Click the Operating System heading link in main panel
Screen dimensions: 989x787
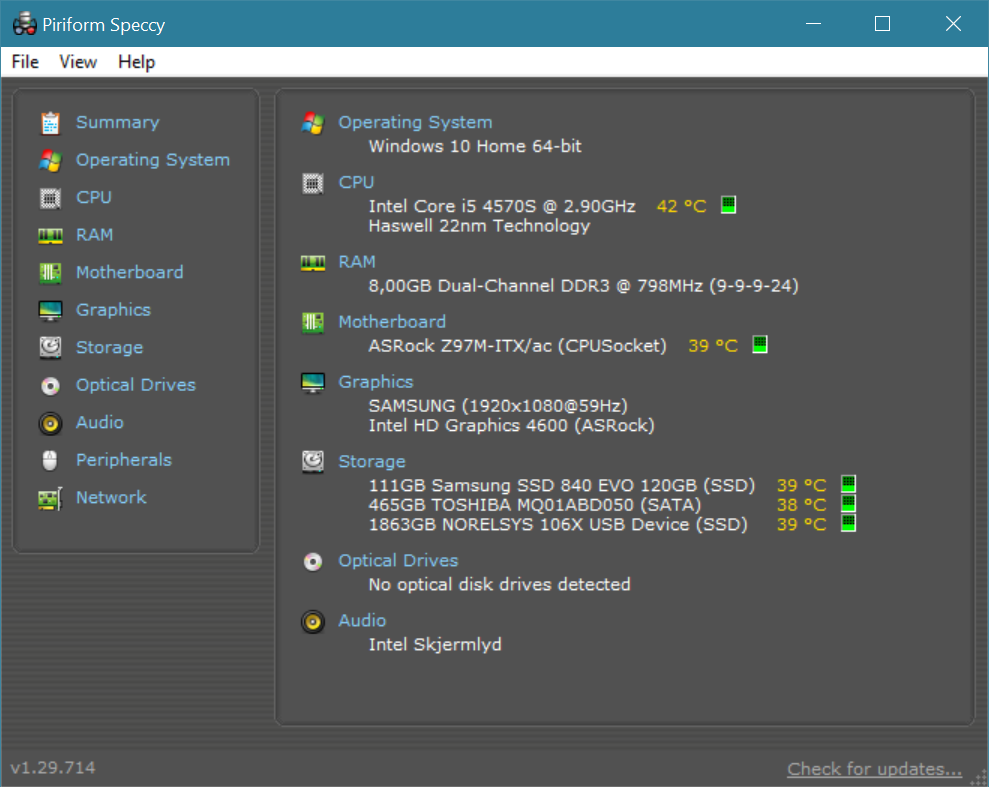point(415,122)
